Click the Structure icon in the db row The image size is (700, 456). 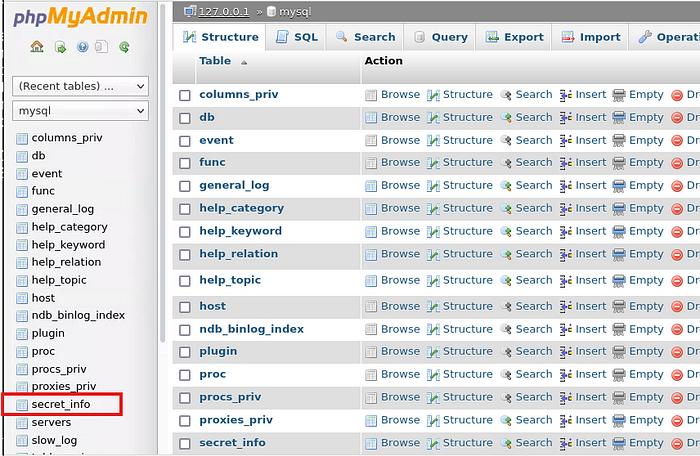pyautogui.click(x=433, y=118)
